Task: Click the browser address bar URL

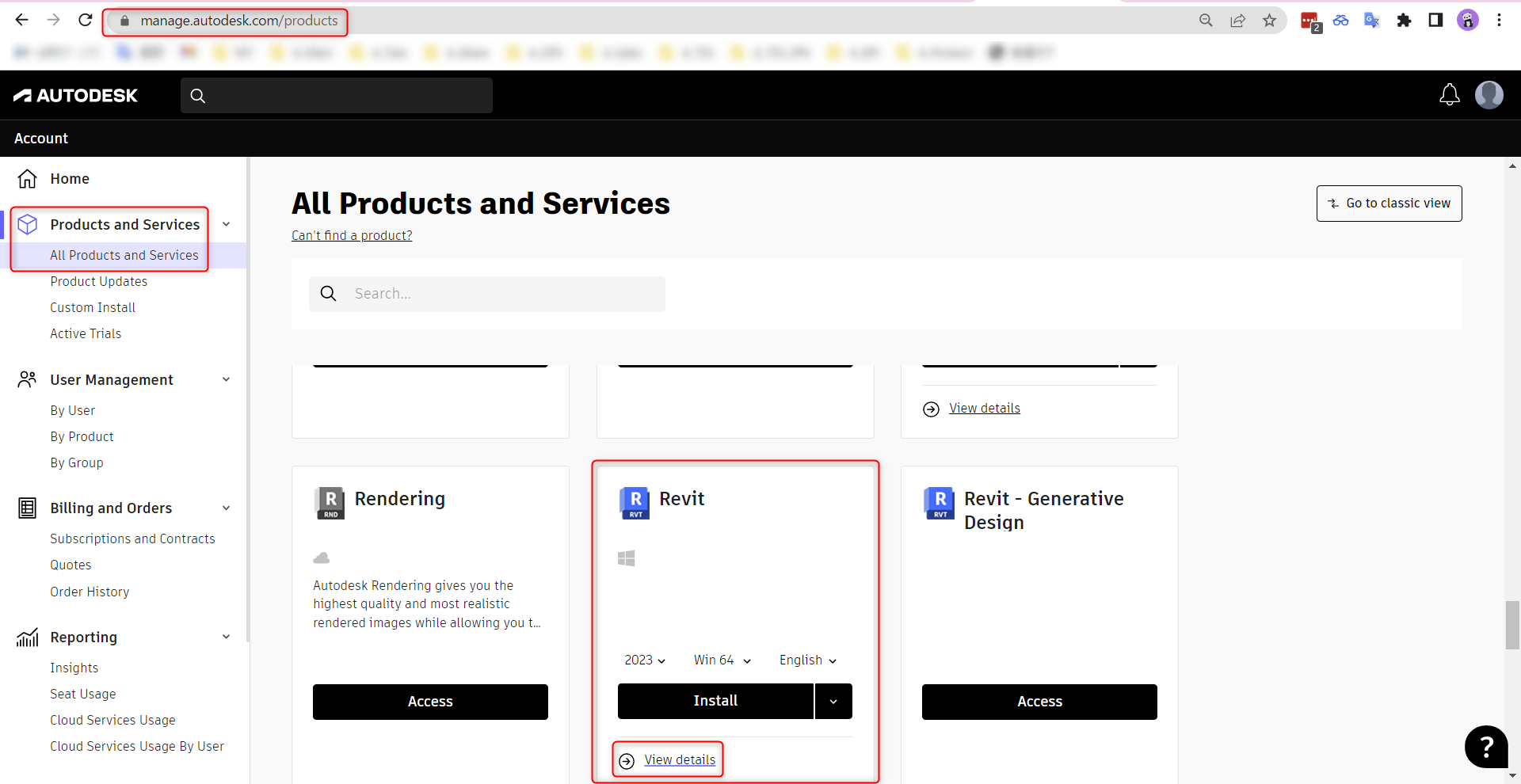Action: pyautogui.click(x=239, y=21)
